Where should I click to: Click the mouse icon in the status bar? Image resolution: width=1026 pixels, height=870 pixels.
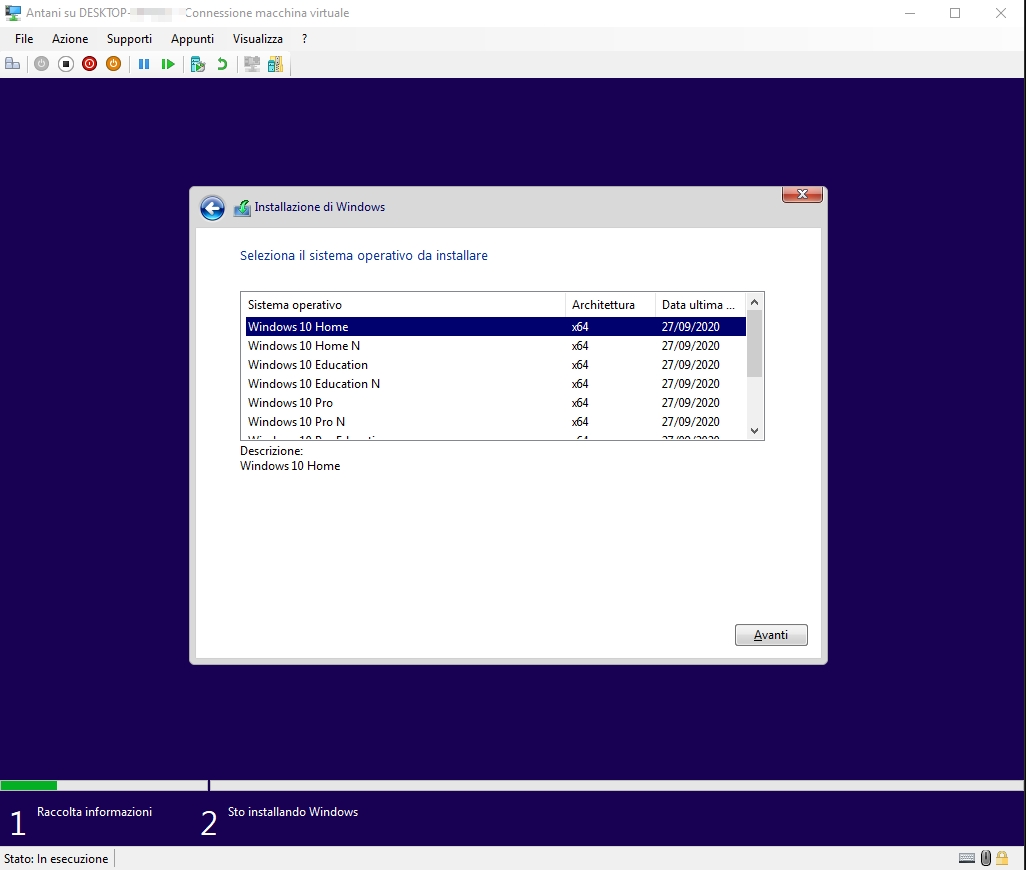point(986,858)
